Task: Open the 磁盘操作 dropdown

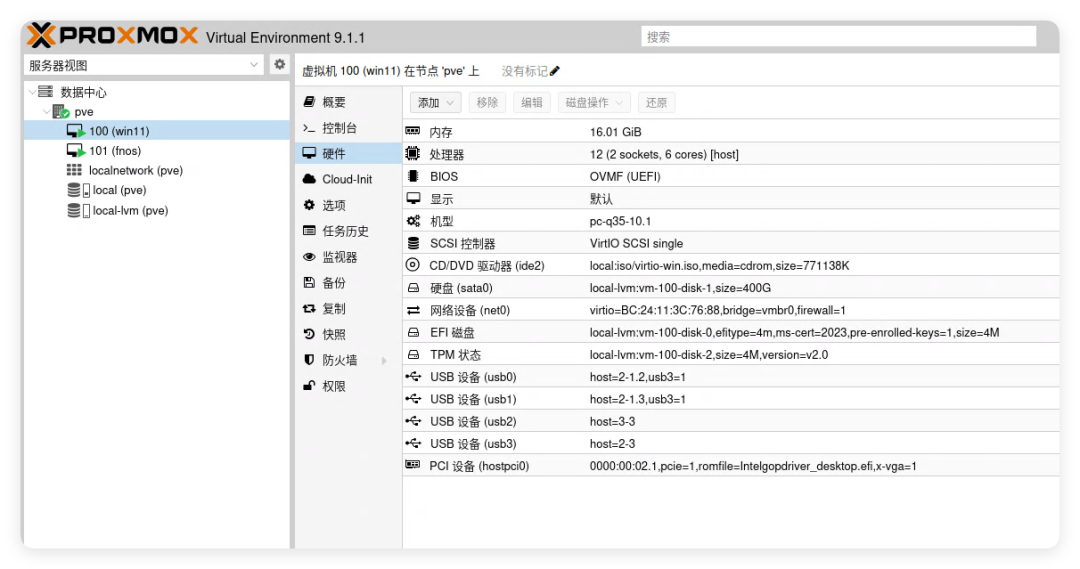Action: pos(594,103)
